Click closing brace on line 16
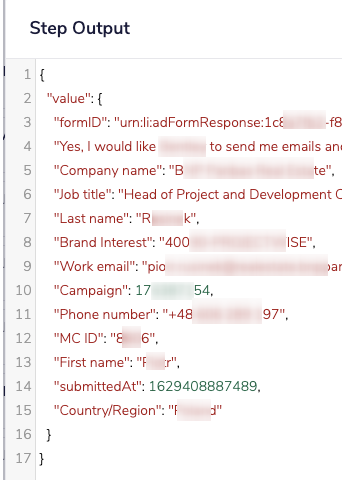The image size is (360, 480). tap(49, 435)
